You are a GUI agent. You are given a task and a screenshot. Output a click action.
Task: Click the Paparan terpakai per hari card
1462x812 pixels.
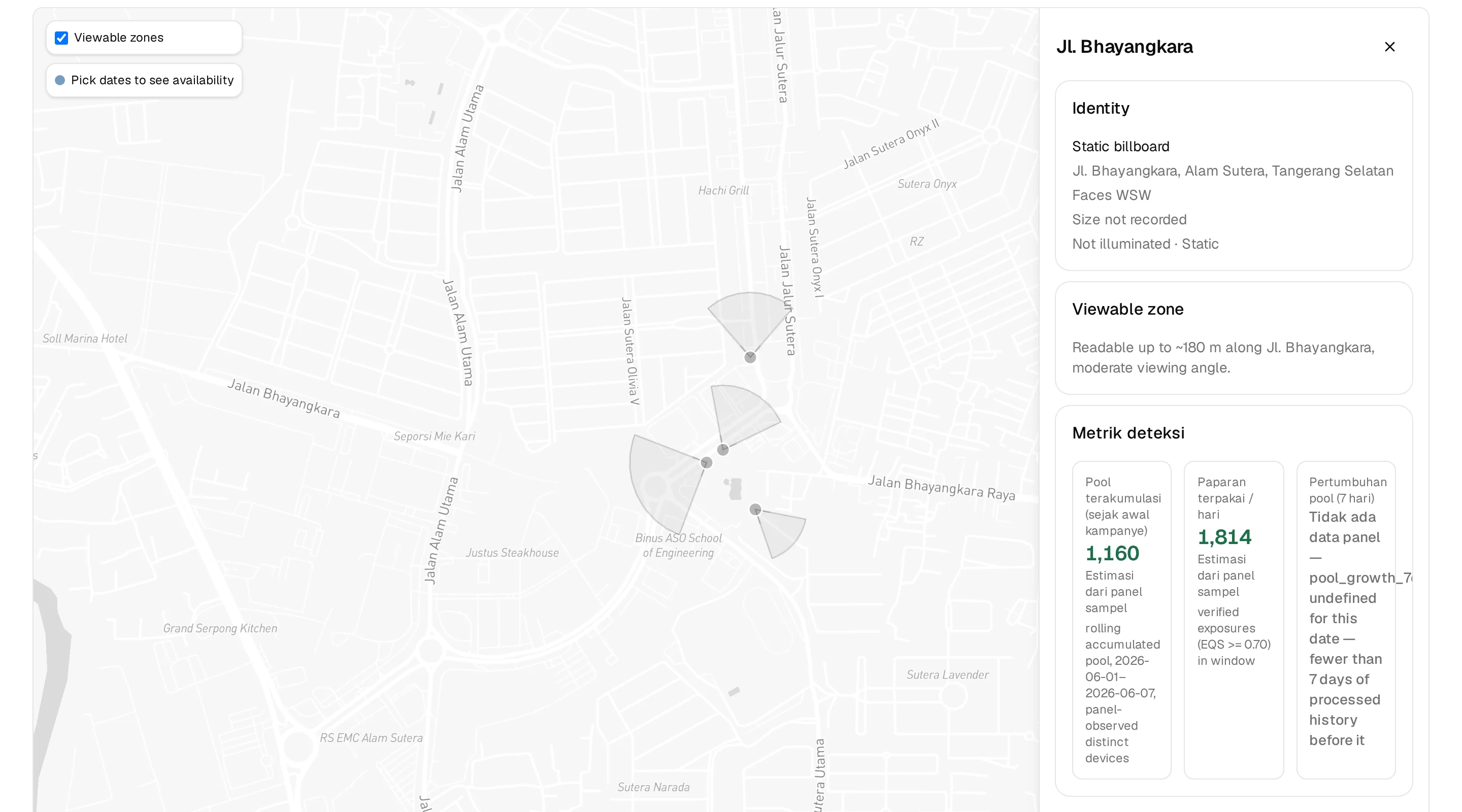coord(1233,620)
